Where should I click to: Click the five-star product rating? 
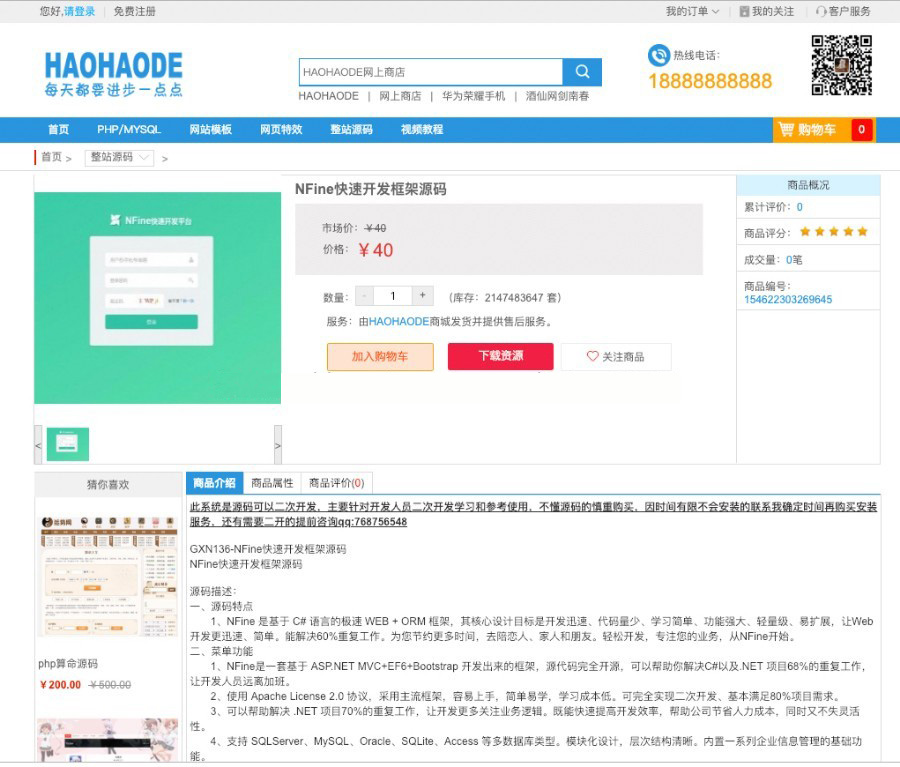(833, 232)
